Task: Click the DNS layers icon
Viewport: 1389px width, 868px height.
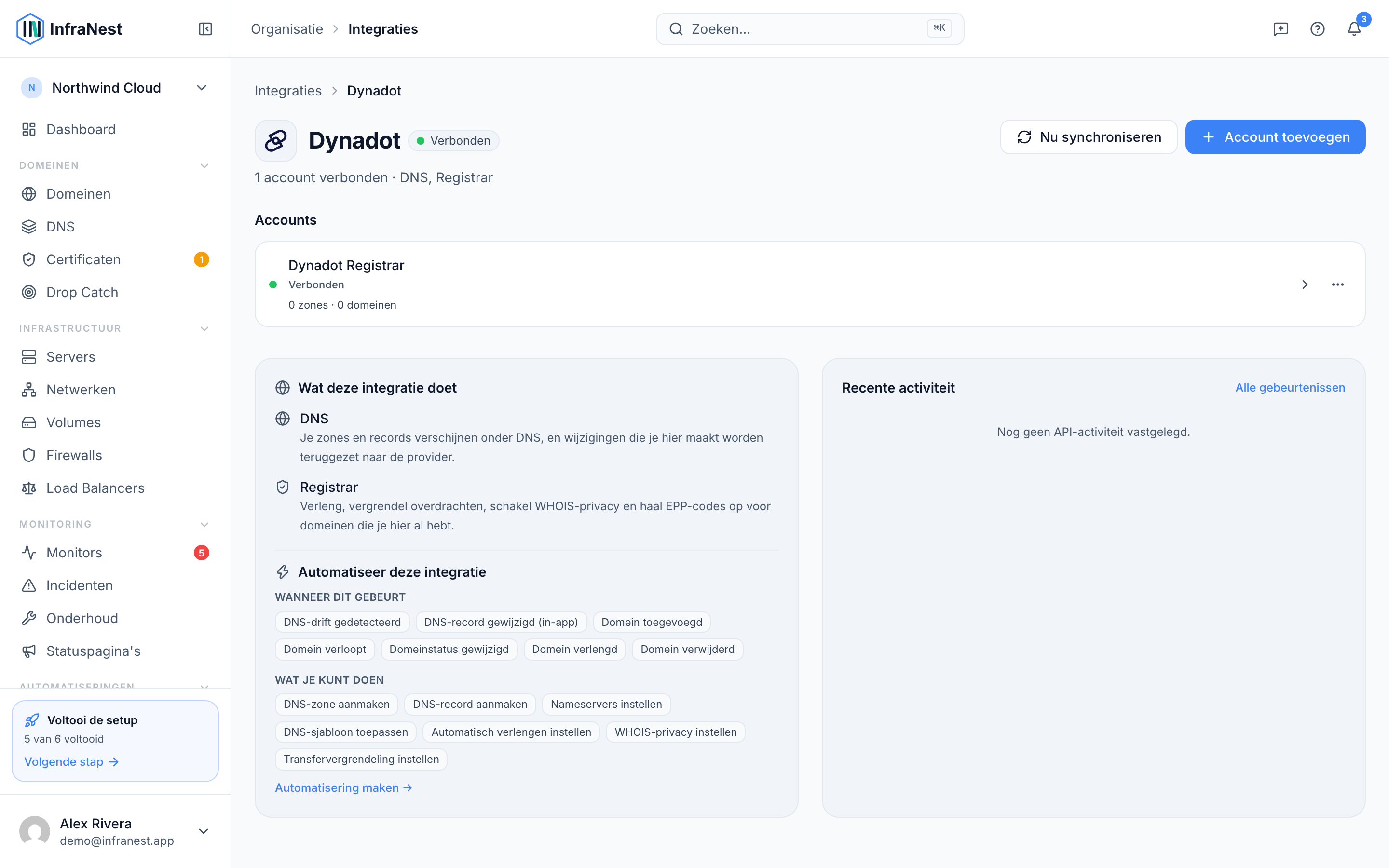Action: point(29,227)
